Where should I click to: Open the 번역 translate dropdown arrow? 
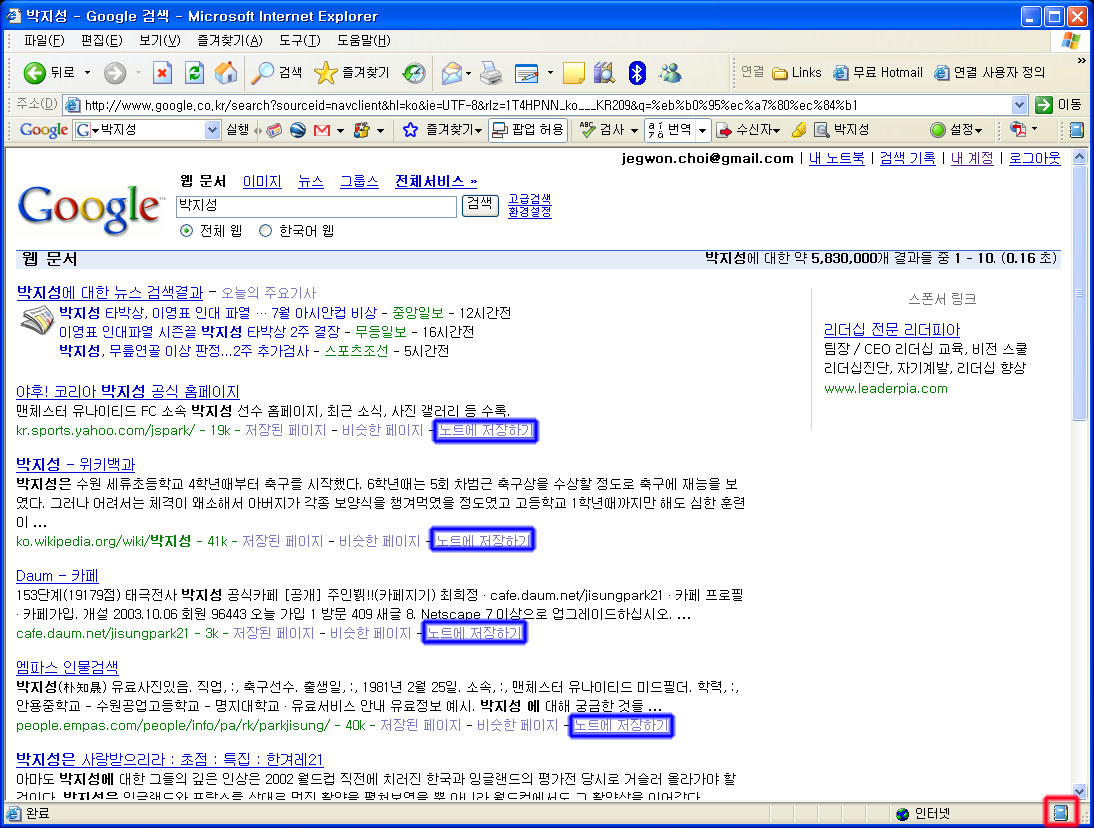click(x=702, y=130)
